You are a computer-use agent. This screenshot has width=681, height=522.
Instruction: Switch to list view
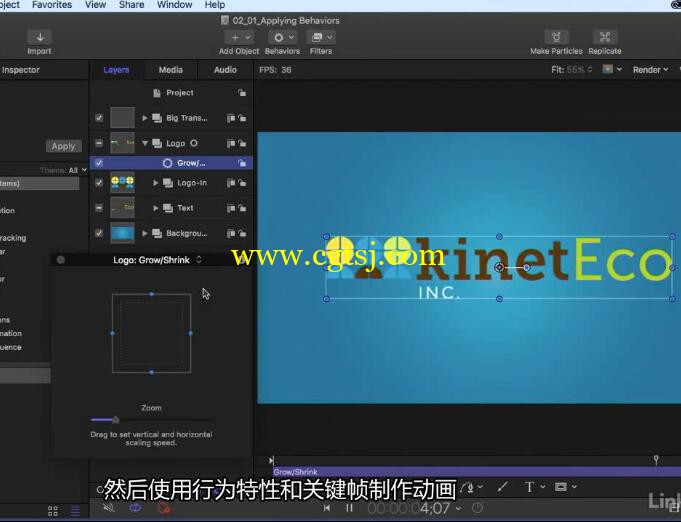pos(76,511)
